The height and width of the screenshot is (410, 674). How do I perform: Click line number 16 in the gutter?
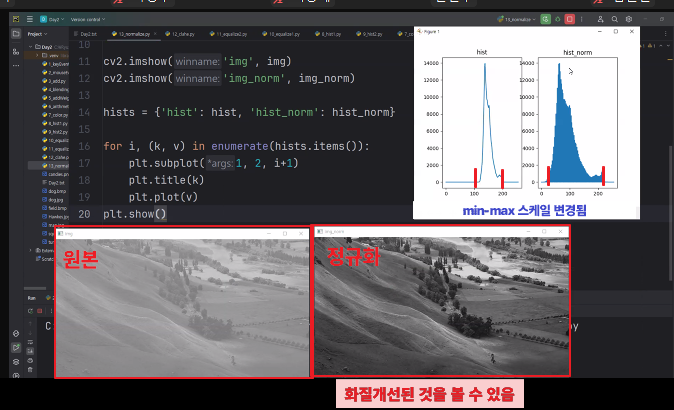click(x=84, y=146)
